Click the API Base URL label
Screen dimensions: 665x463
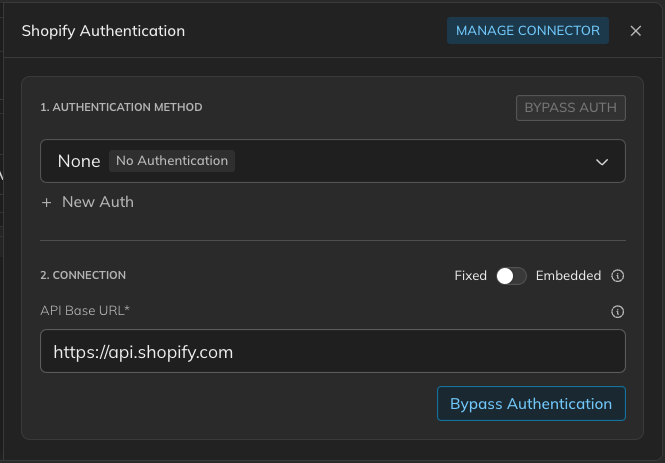tap(85, 311)
